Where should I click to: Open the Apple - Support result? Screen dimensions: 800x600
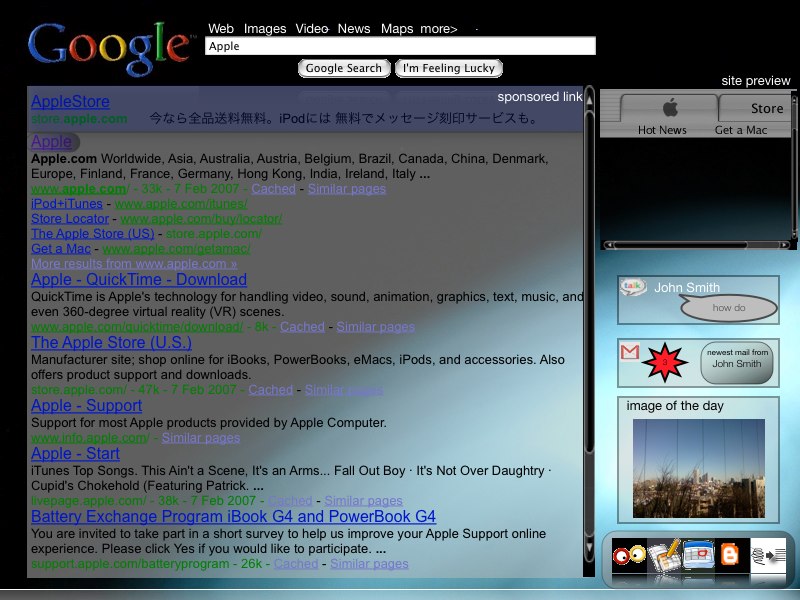coord(86,406)
